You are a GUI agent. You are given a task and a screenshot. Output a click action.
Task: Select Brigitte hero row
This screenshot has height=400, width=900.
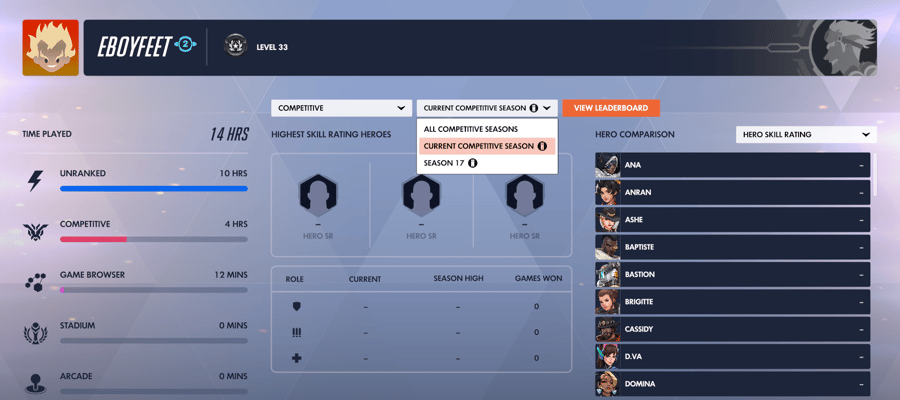732,302
